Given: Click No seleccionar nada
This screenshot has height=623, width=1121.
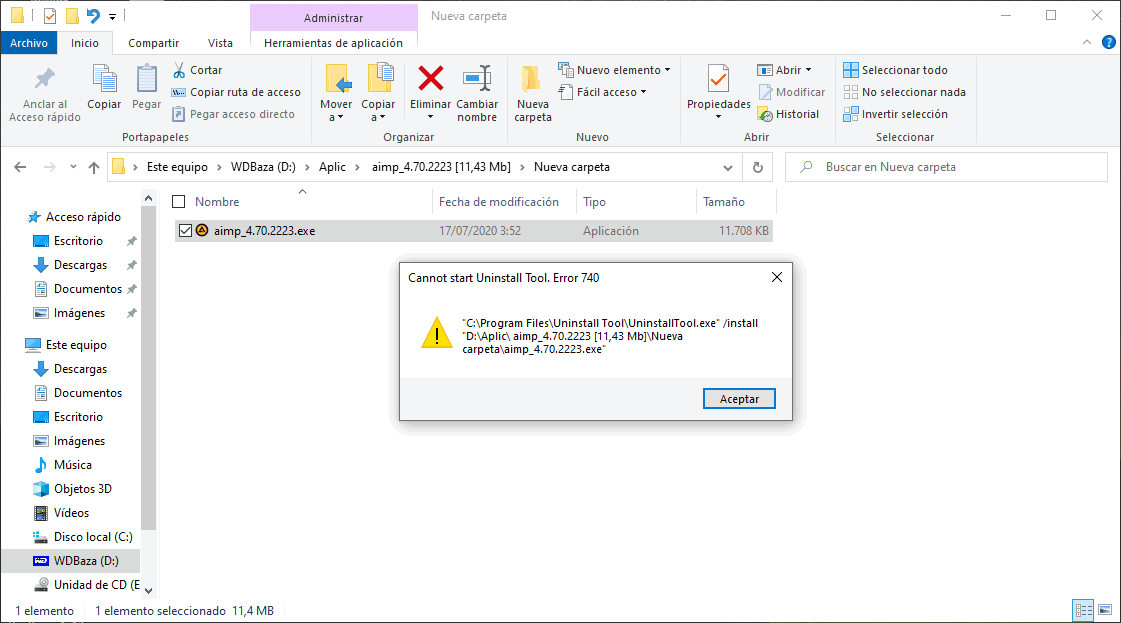Looking at the screenshot, I should coord(904,92).
